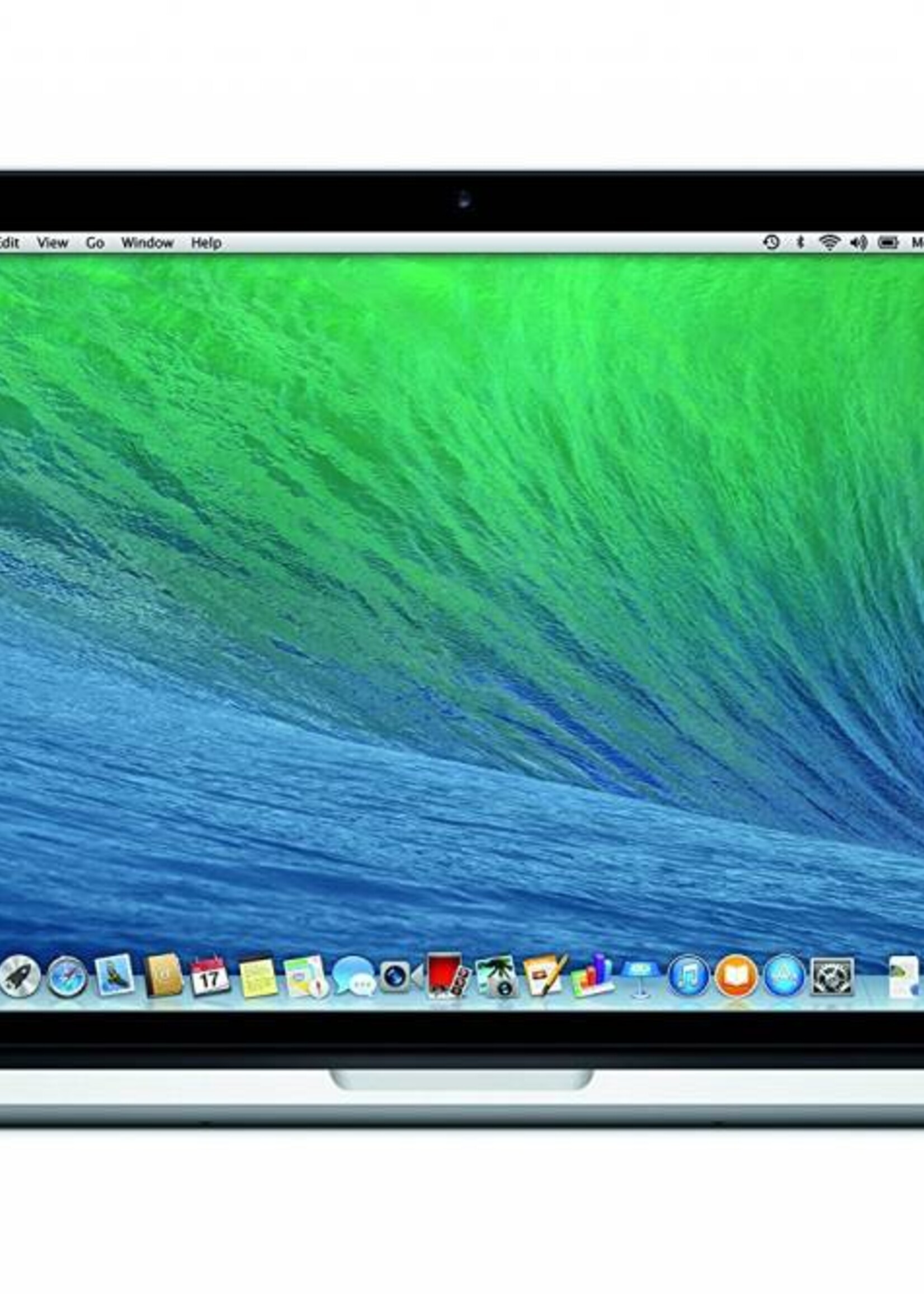924x1294 pixels.
Task: Open the Mail app in dock
Action: tap(114, 975)
